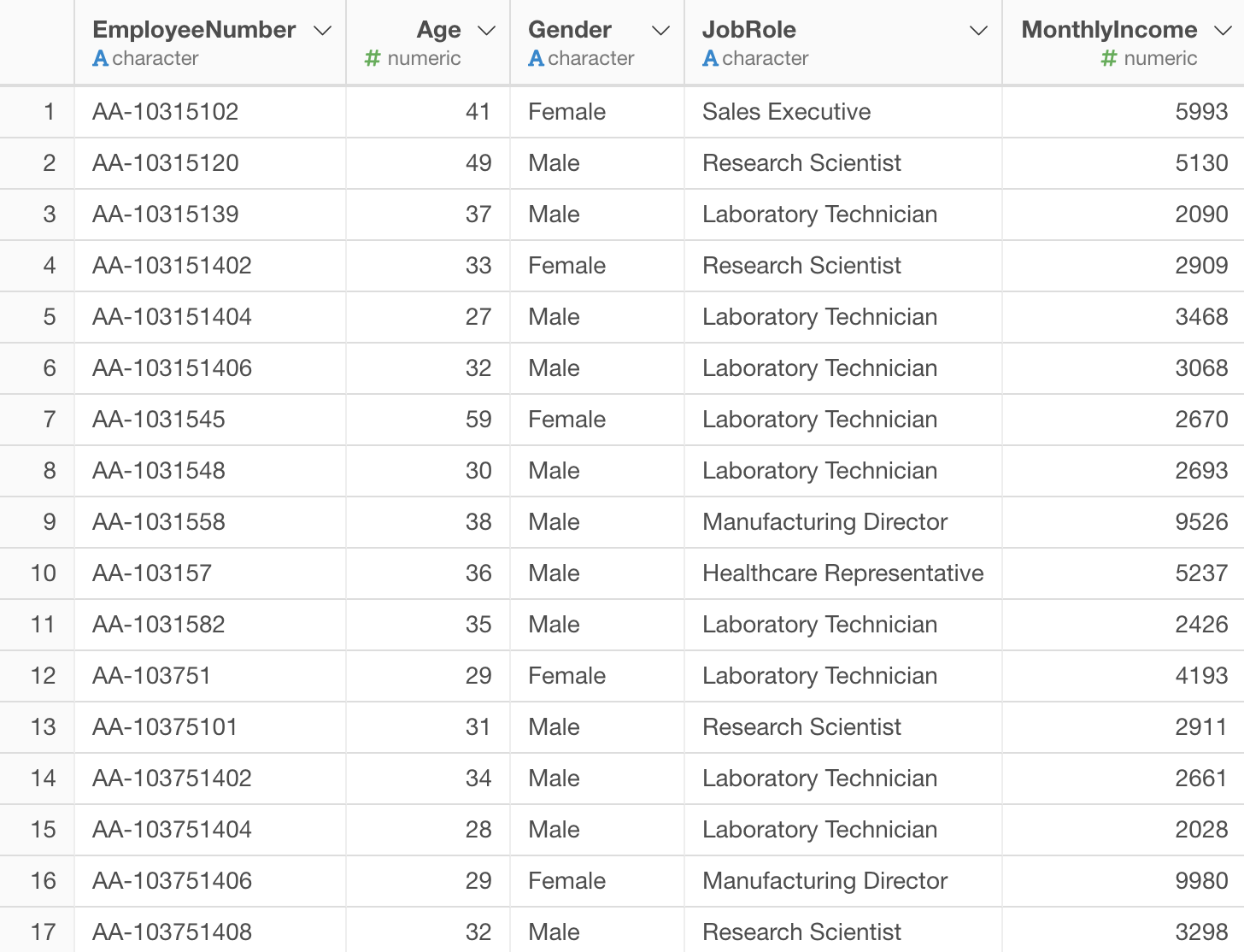Click the monthly income value 9980

(1201, 881)
